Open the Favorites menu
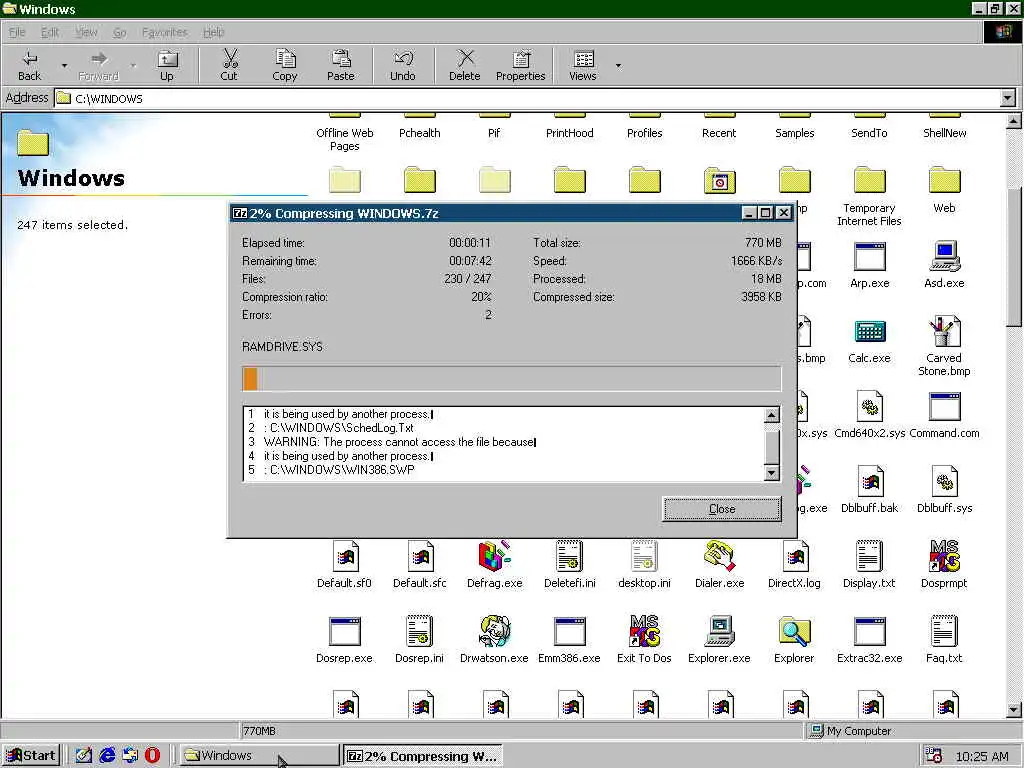 coord(165,32)
